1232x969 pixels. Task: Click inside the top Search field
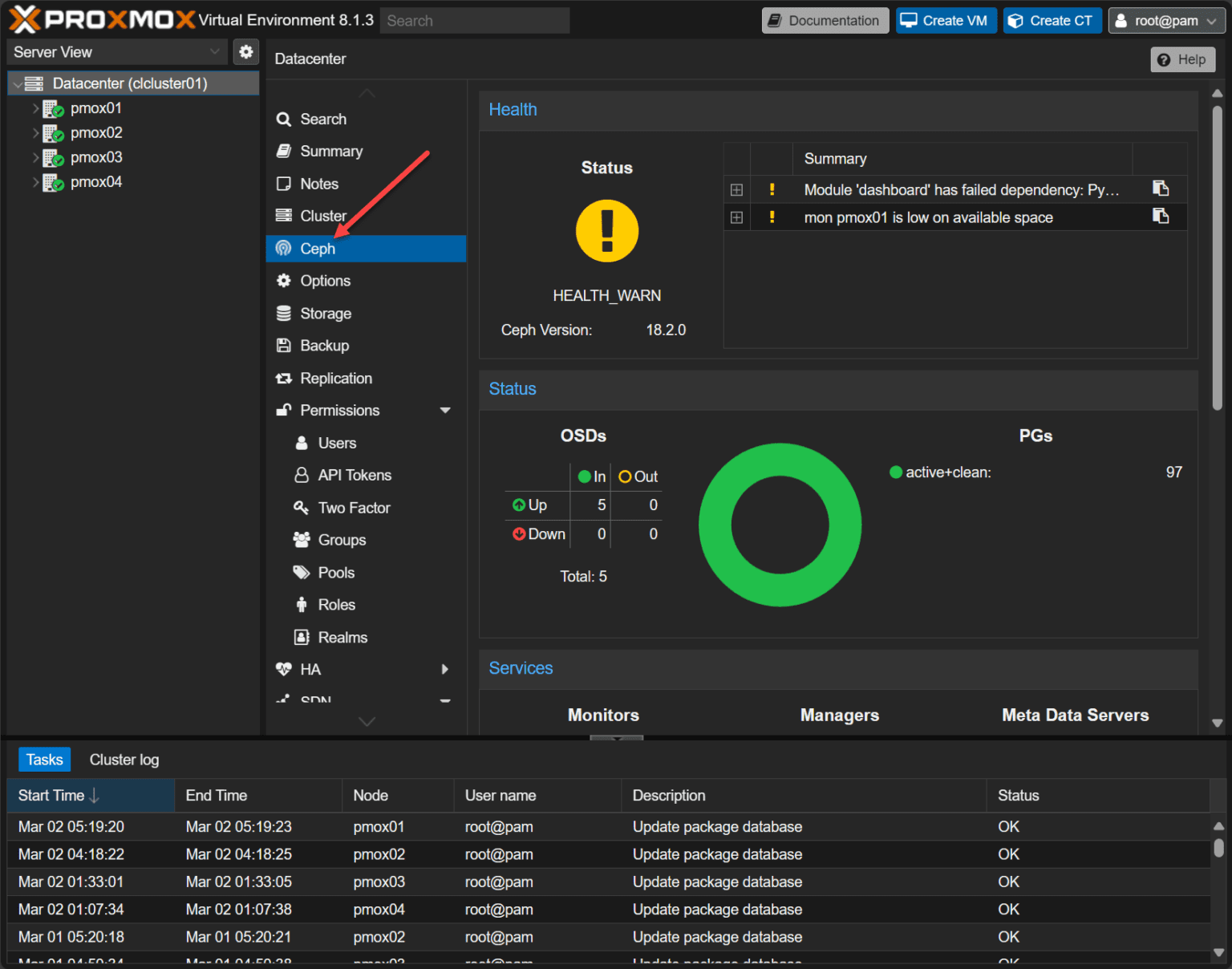point(473,20)
